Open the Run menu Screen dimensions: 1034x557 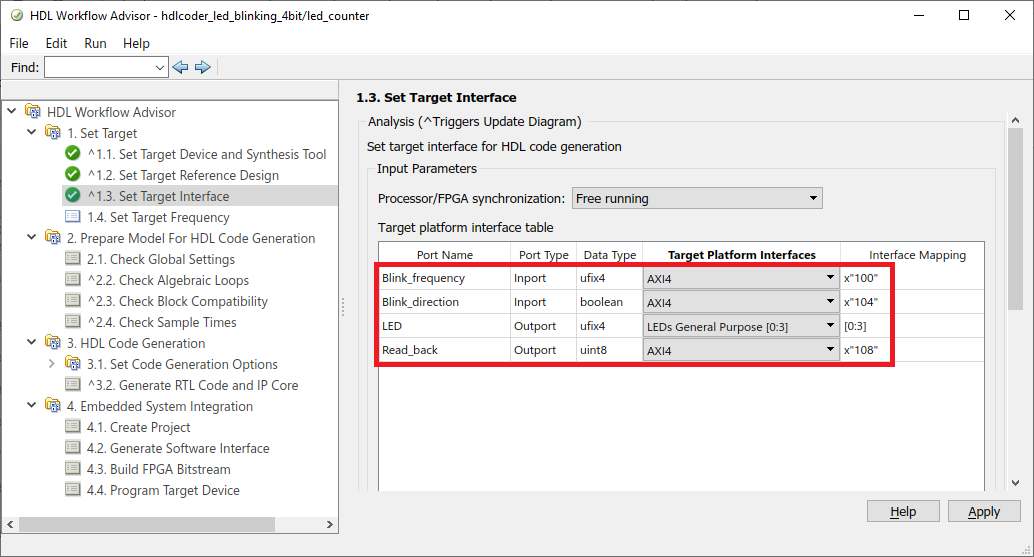click(x=95, y=43)
